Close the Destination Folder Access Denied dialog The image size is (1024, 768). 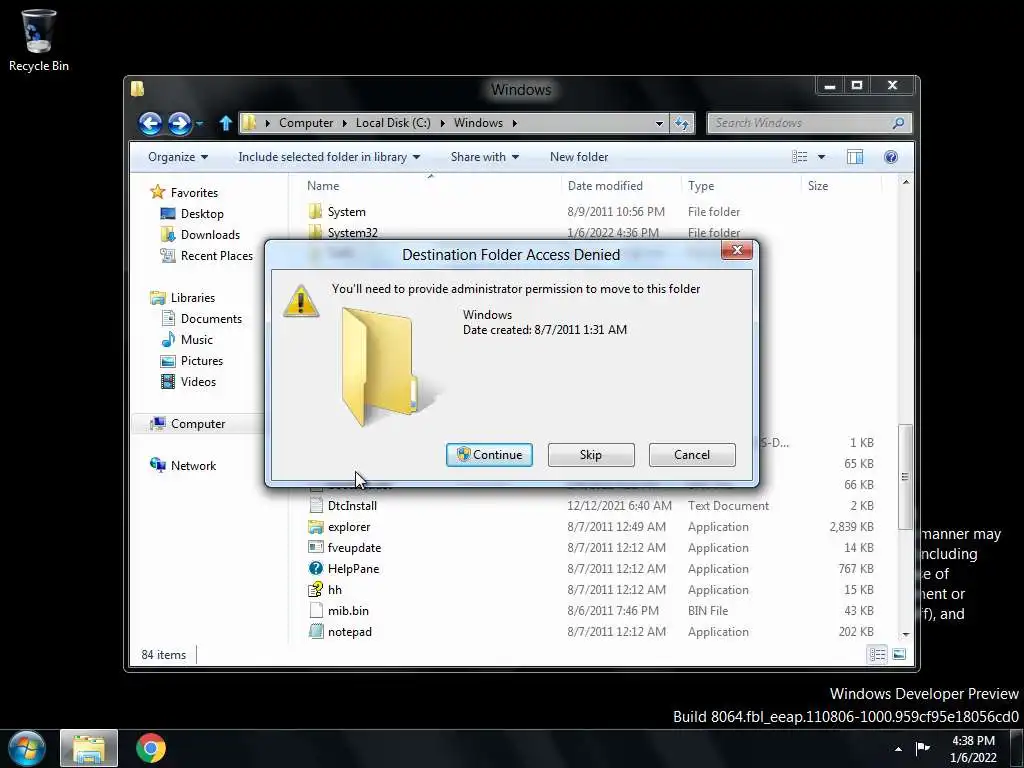coord(737,250)
